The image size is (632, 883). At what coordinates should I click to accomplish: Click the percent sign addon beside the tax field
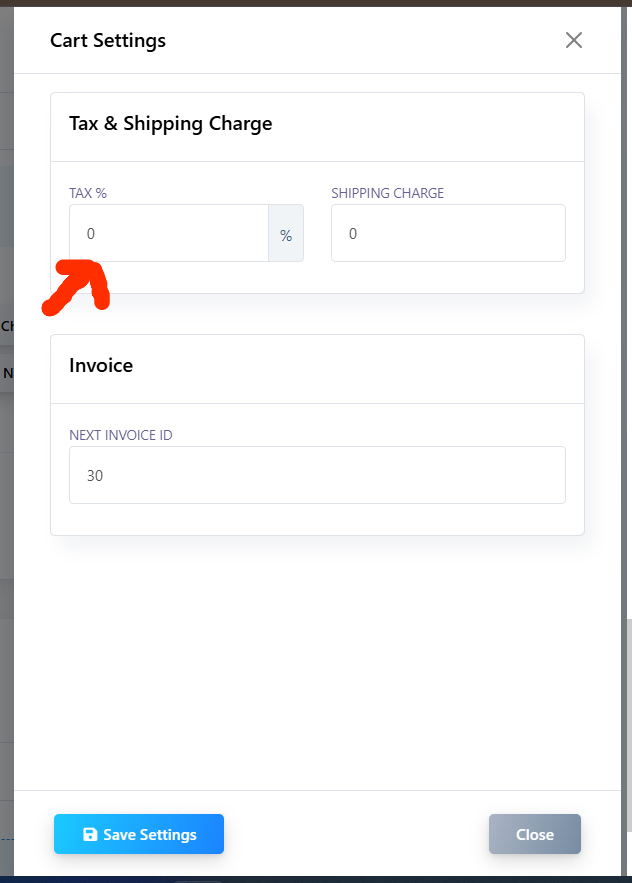click(286, 234)
